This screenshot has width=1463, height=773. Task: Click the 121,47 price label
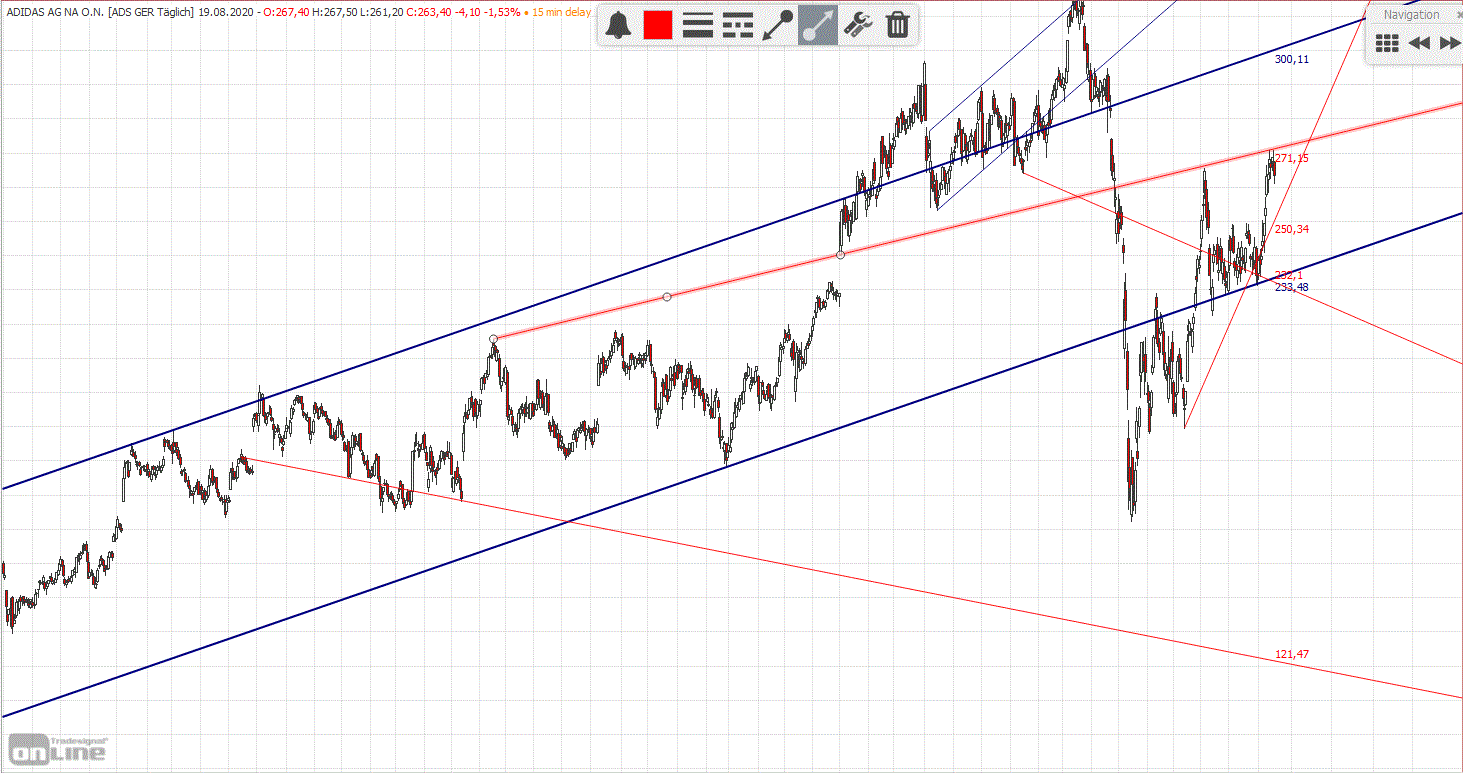(x=1291, y=654)
